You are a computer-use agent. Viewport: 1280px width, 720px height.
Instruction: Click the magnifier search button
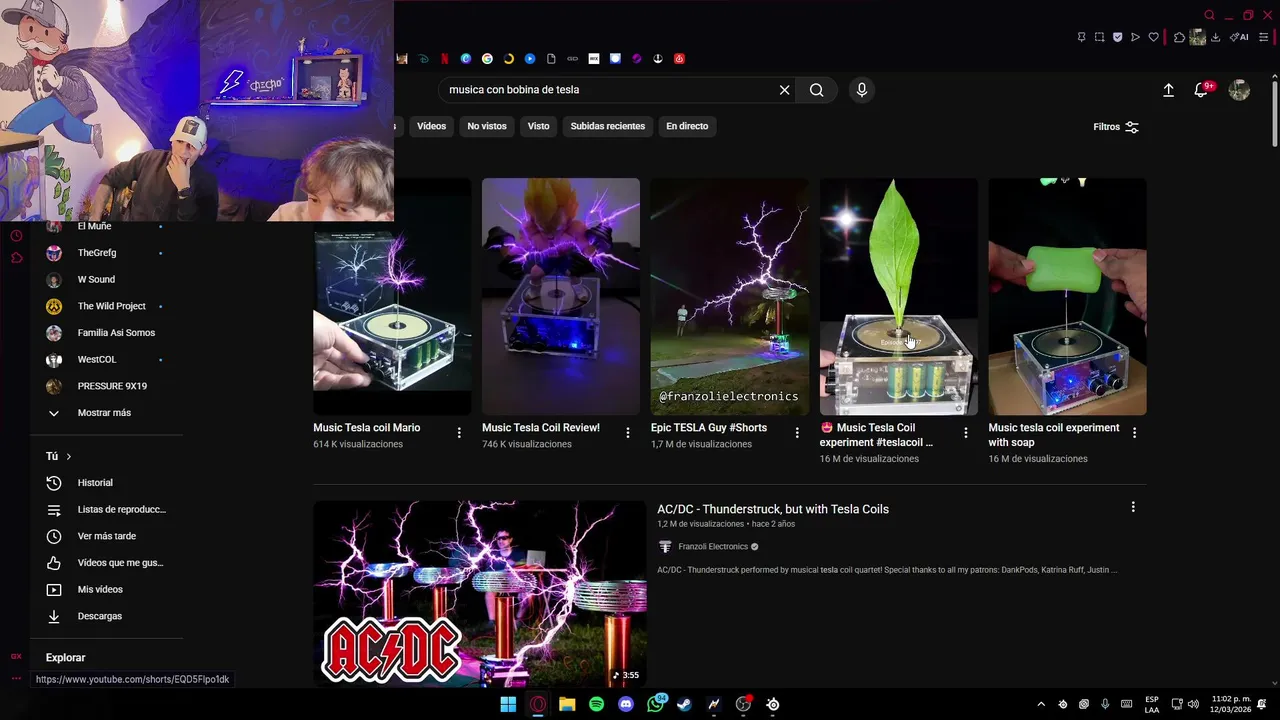point(817,90)
